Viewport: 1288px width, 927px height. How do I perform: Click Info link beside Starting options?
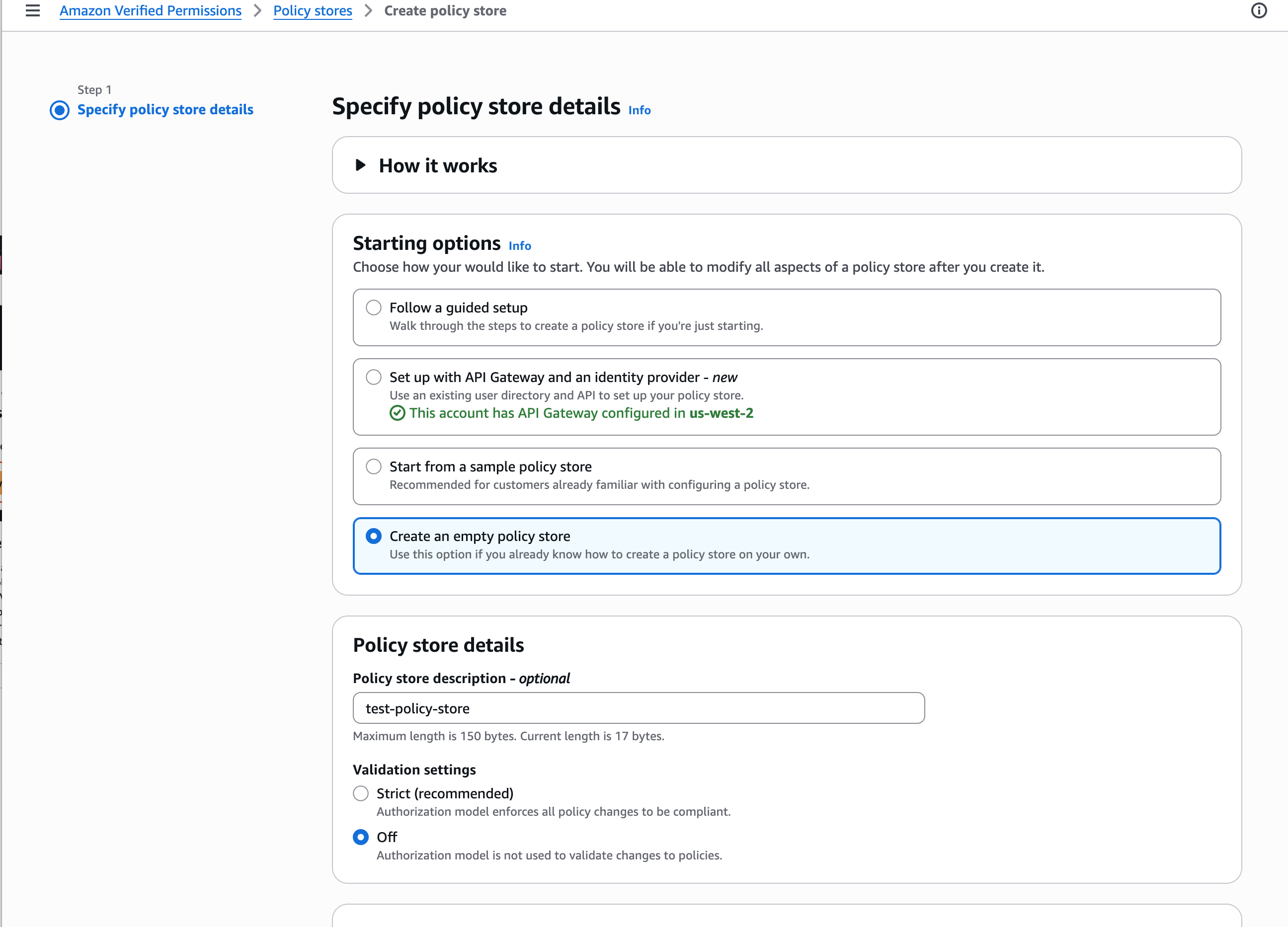519,246
